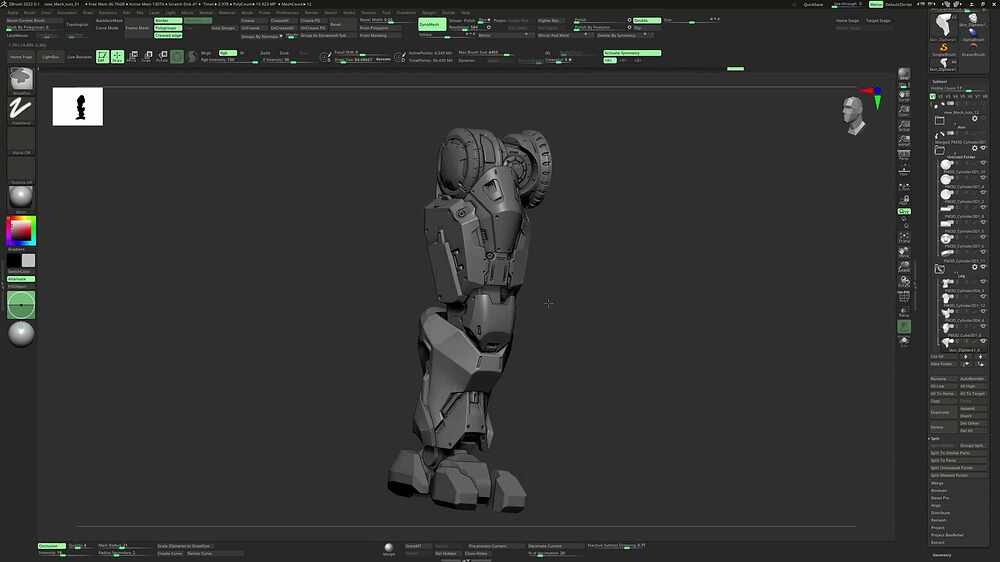Toggle the Persp perspective button
Image resolution: width=1000 pixels, height=562 pixels.
click(x=904, y=155)
